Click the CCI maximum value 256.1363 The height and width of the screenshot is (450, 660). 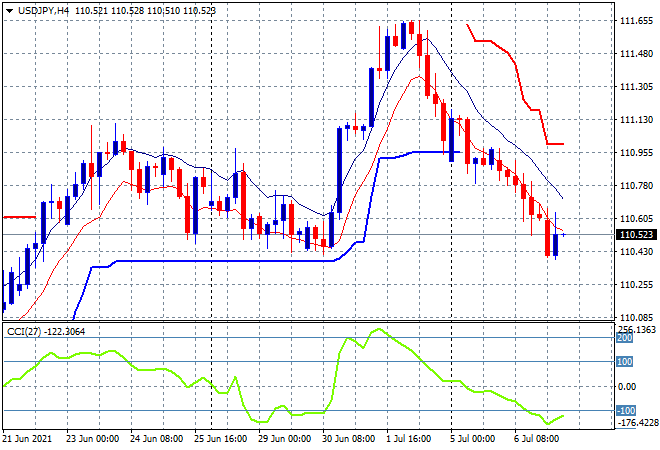tap(637, 329)
